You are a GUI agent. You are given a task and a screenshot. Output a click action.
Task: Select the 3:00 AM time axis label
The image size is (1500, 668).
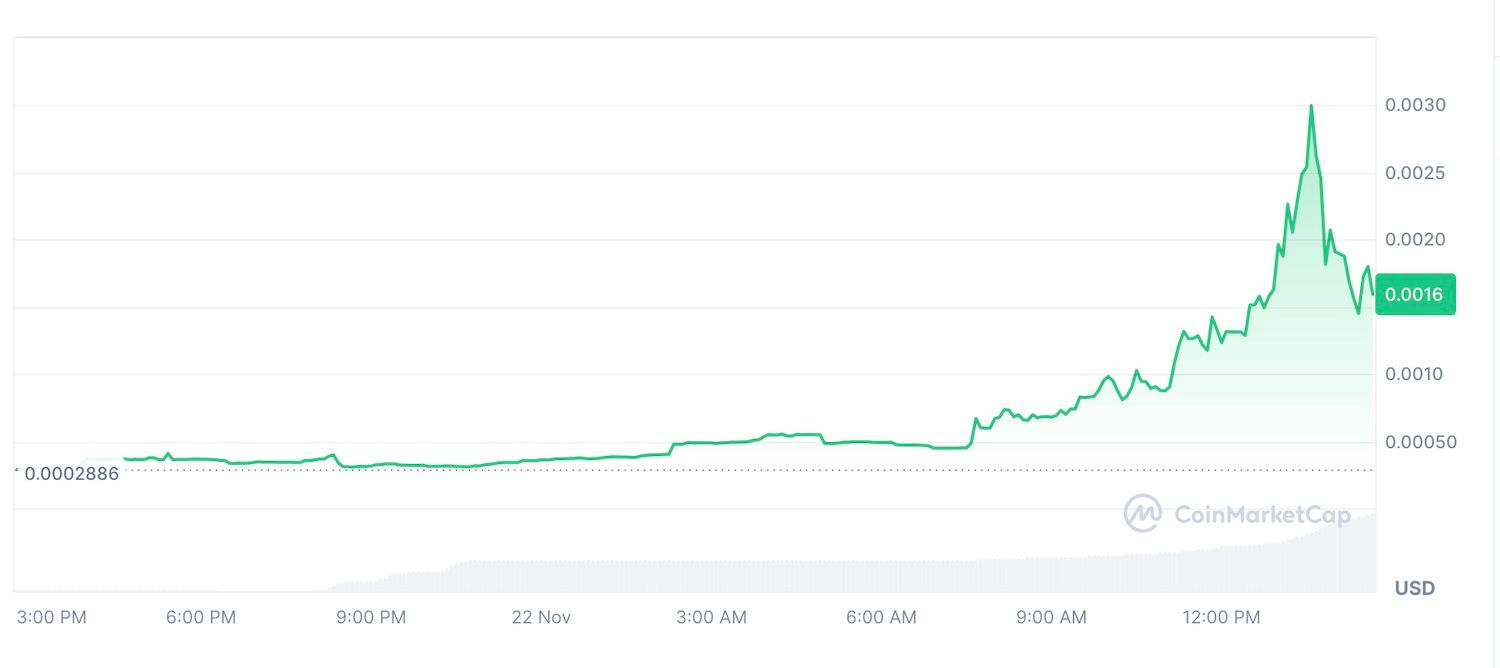click(x=711, y=617)
